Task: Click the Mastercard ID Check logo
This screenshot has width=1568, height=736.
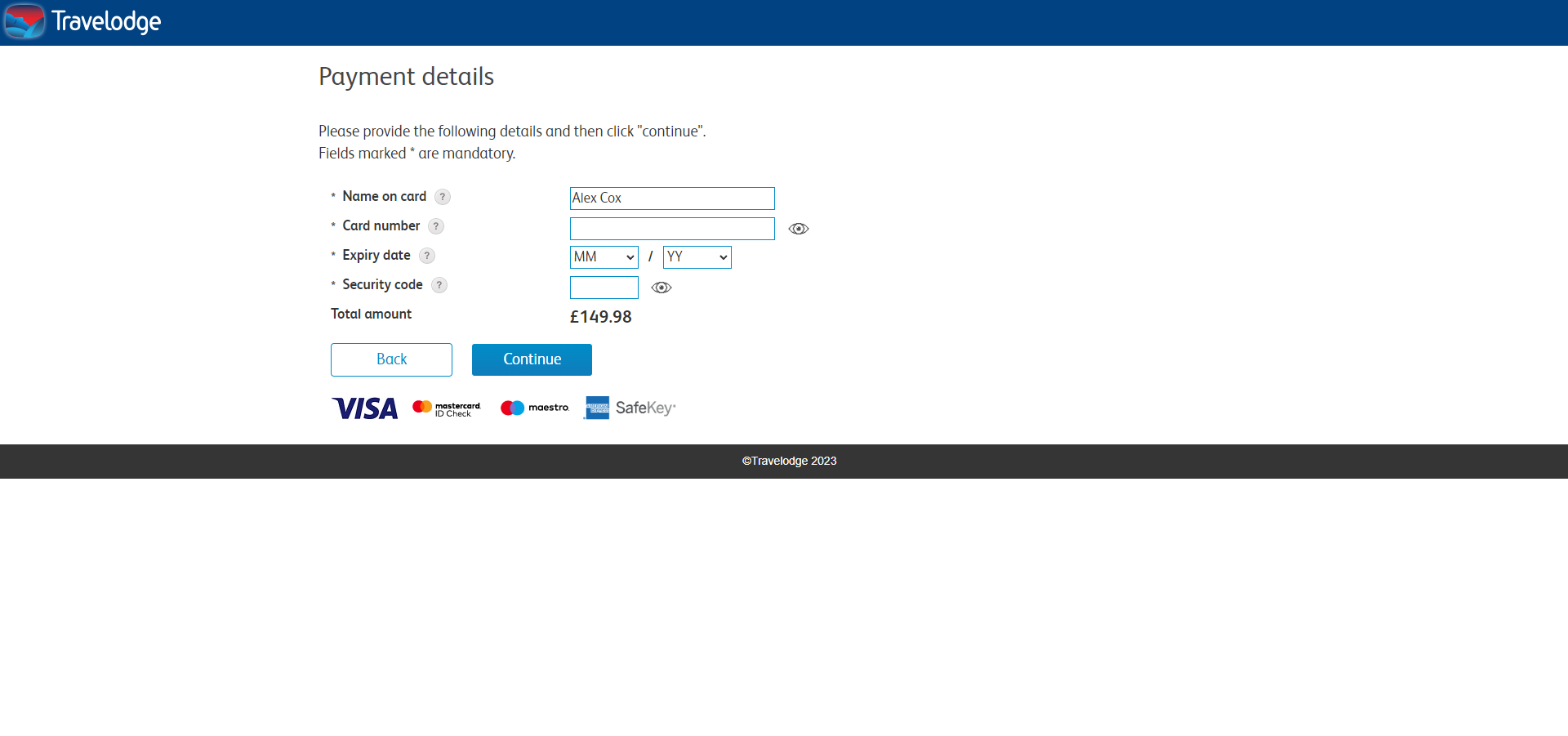Action: (447, 408)
